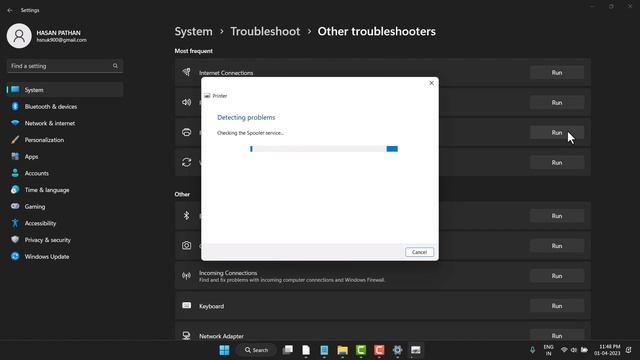Open Privacy & security settings
Screen dimensions: 640x360
pyautogui.click(x=65, y=240)
